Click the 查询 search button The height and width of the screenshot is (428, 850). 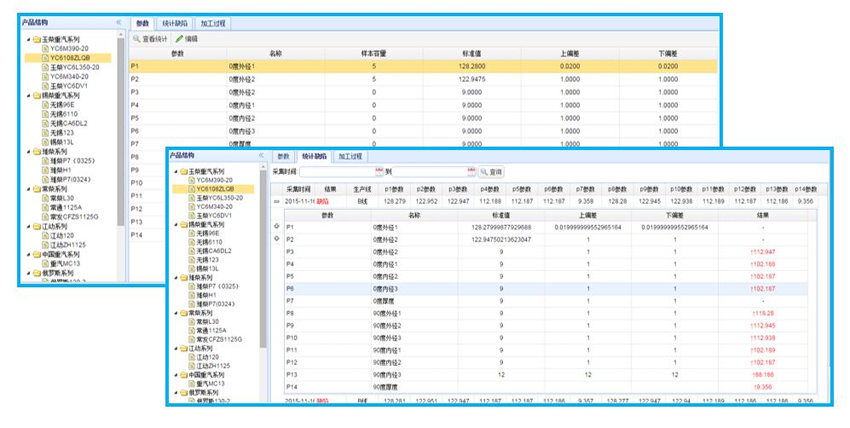(492, 172)
